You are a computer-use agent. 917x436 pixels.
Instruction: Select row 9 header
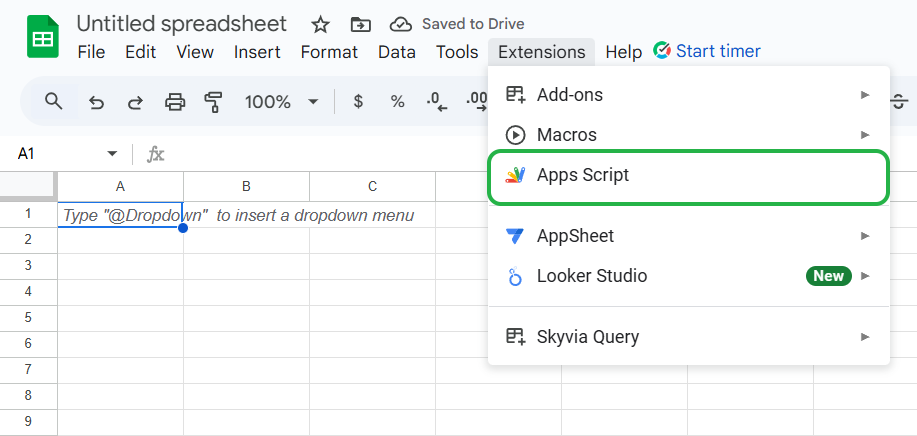coord(28,421)
